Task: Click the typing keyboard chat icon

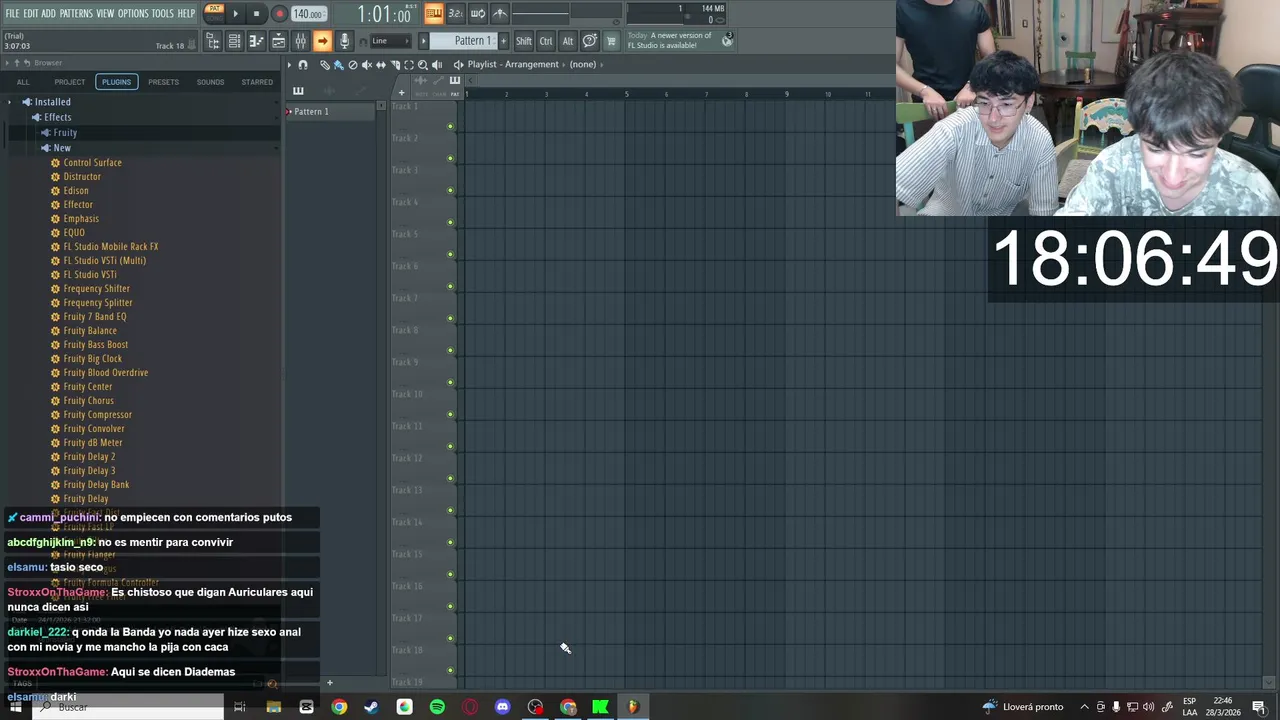Action: 590,41
